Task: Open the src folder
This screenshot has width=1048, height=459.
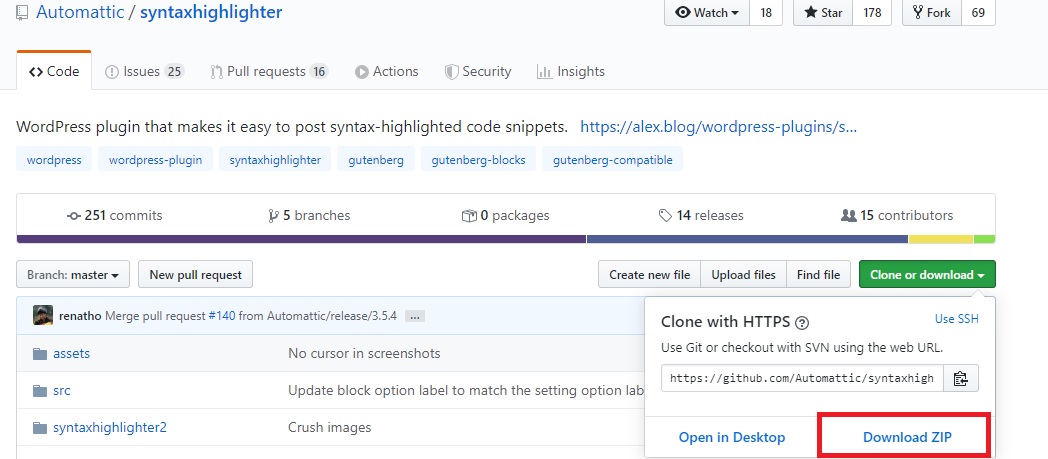Action: tap(61, 390)
